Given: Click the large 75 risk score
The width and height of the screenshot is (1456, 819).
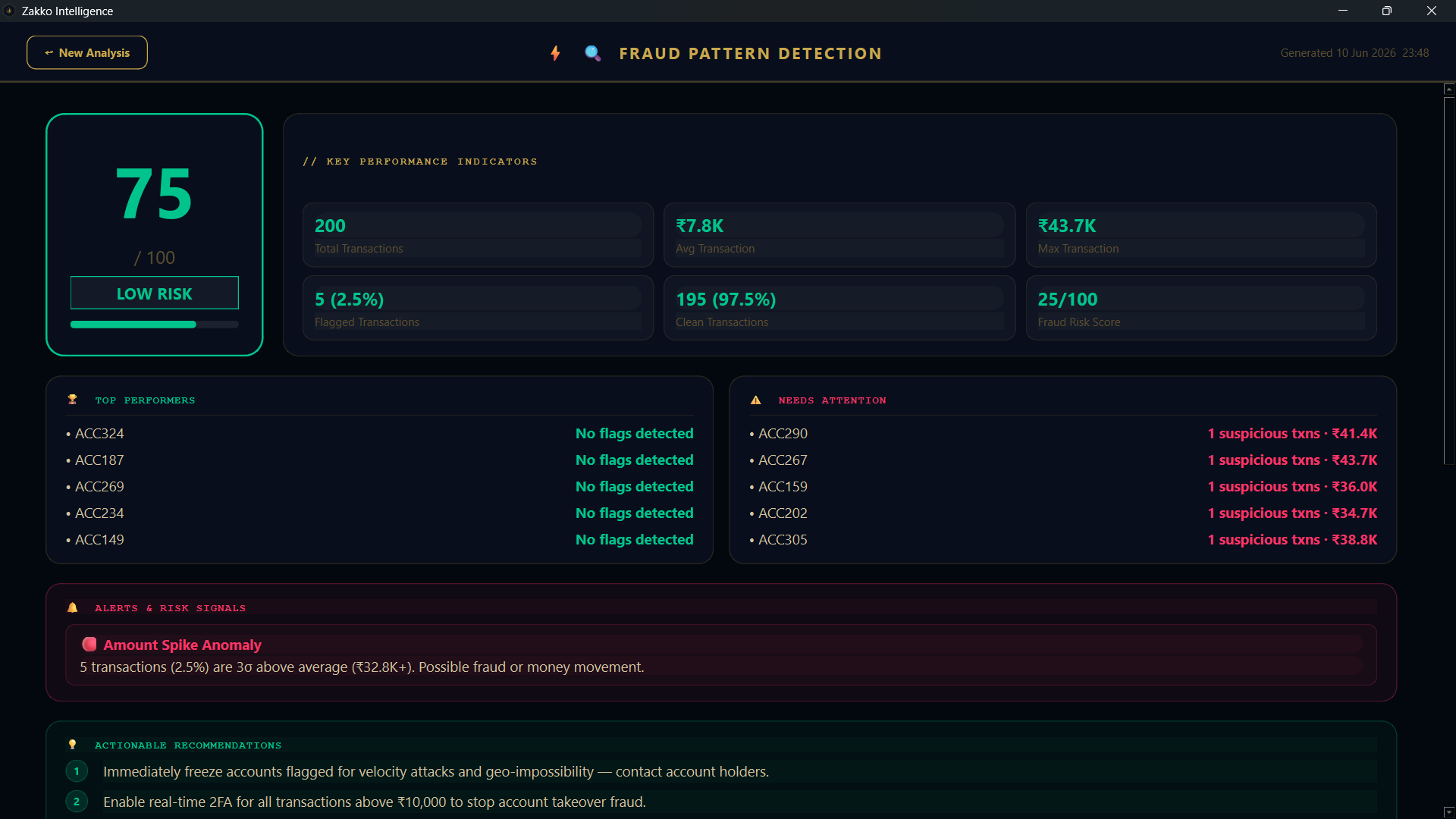Looking at the screenshot, I should (154, 194).
